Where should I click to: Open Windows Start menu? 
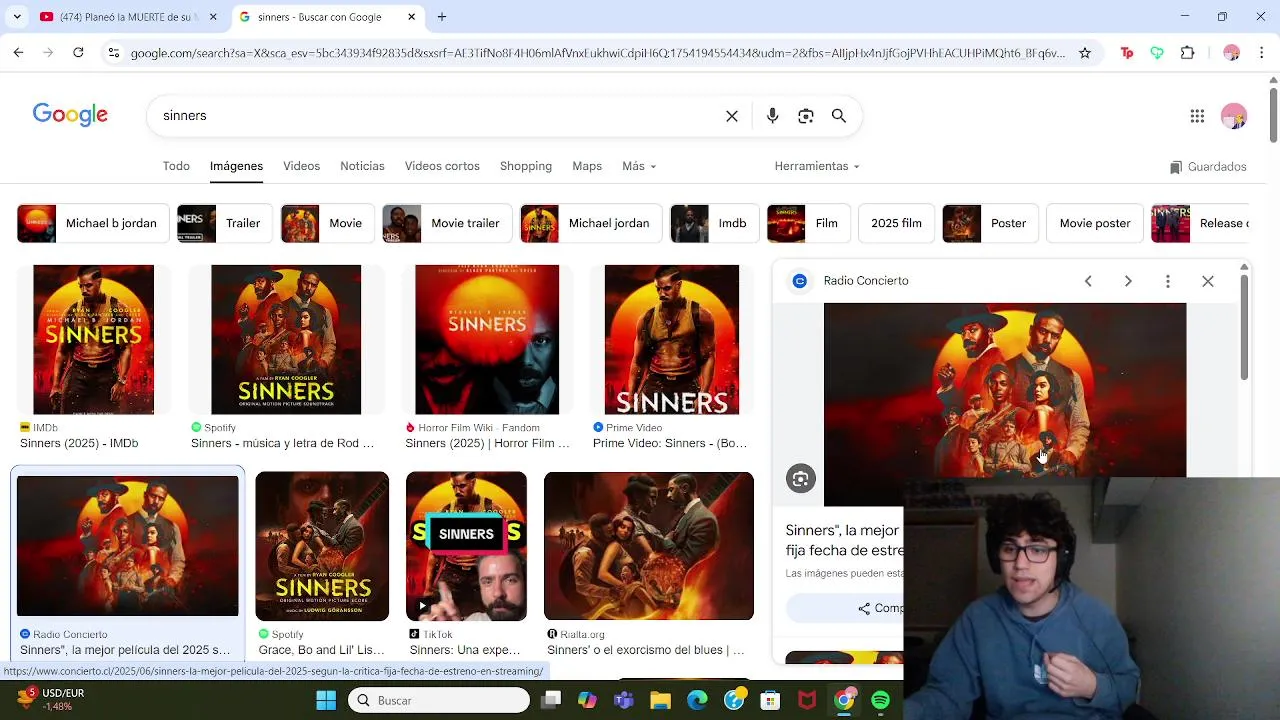(326, 700)
